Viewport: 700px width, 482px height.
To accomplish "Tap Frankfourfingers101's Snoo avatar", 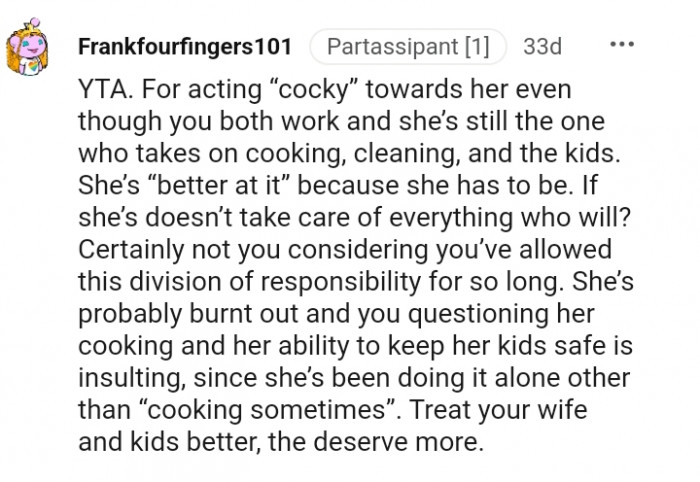I will (27, 47).
